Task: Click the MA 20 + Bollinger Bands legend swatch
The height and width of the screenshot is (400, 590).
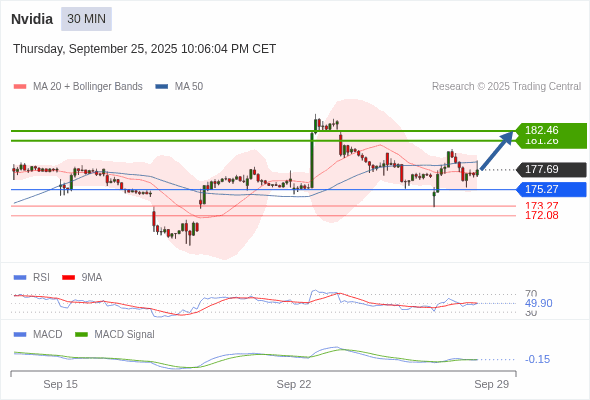Action: coord(20,87)
